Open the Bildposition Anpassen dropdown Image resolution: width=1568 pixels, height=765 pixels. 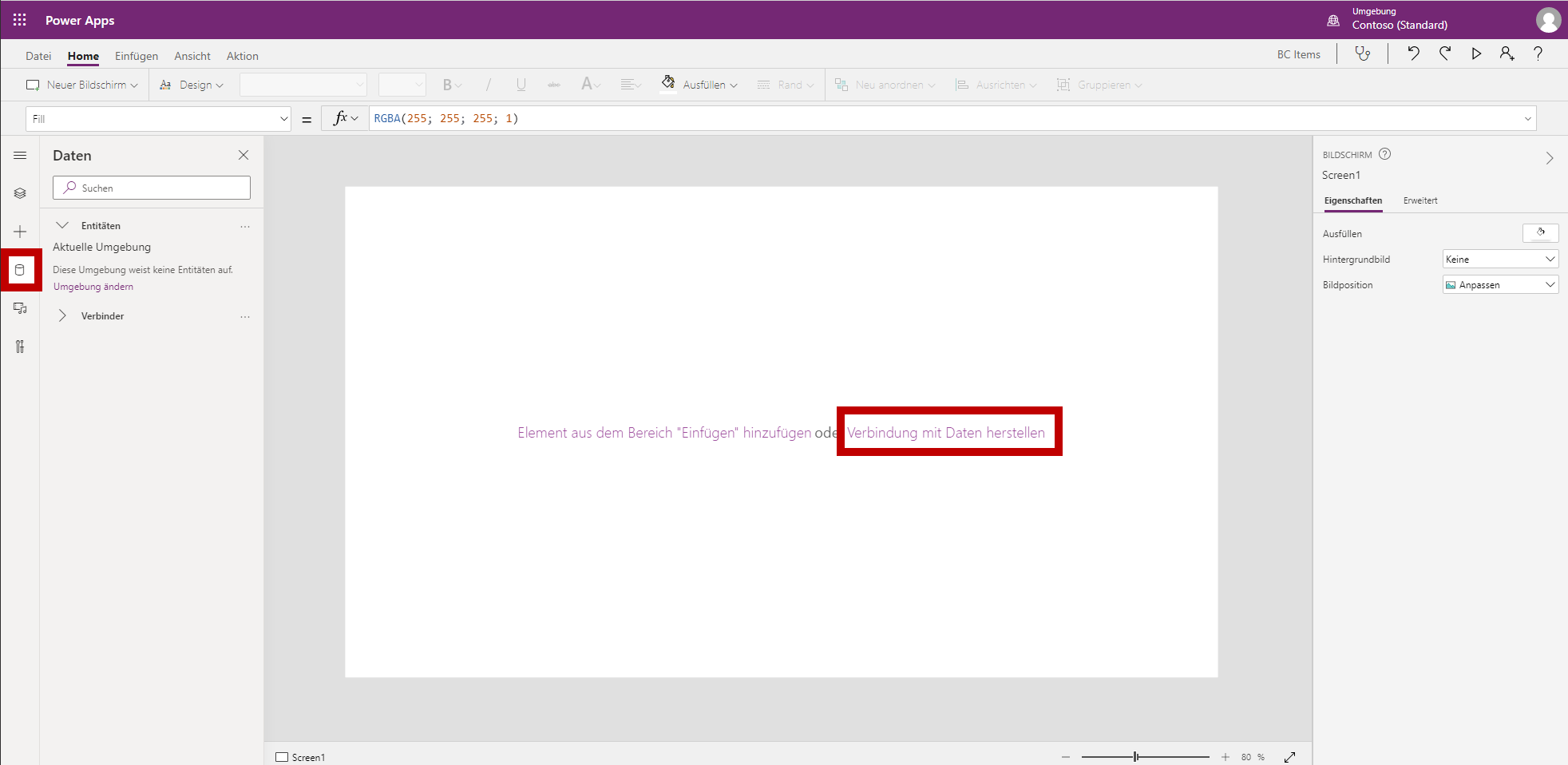(1500, 285)
